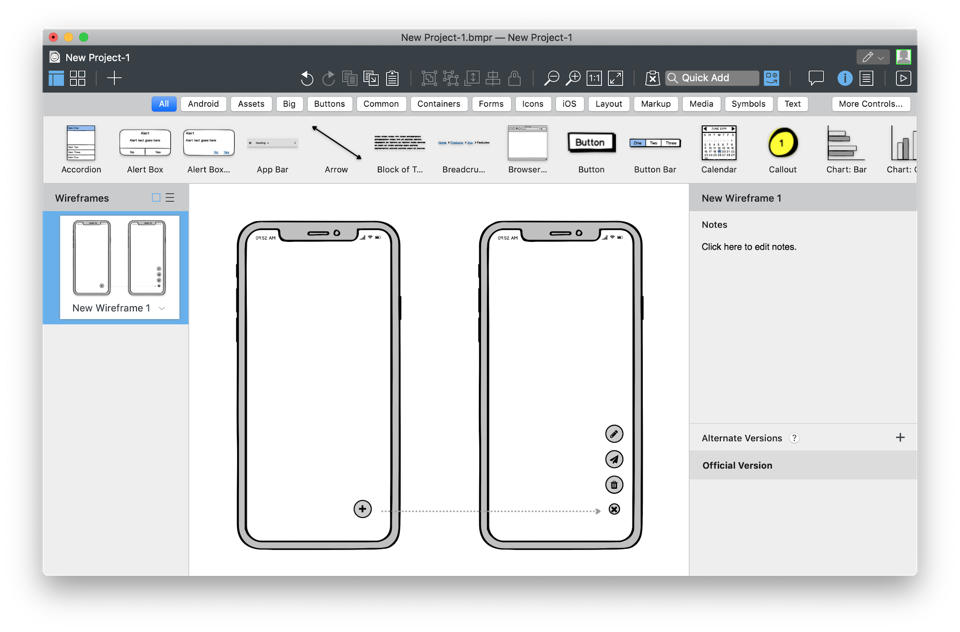The height and width of the screenshot is (632, 960).
Task: Select the Buttons category tab
Action: (x=330, y=103)
